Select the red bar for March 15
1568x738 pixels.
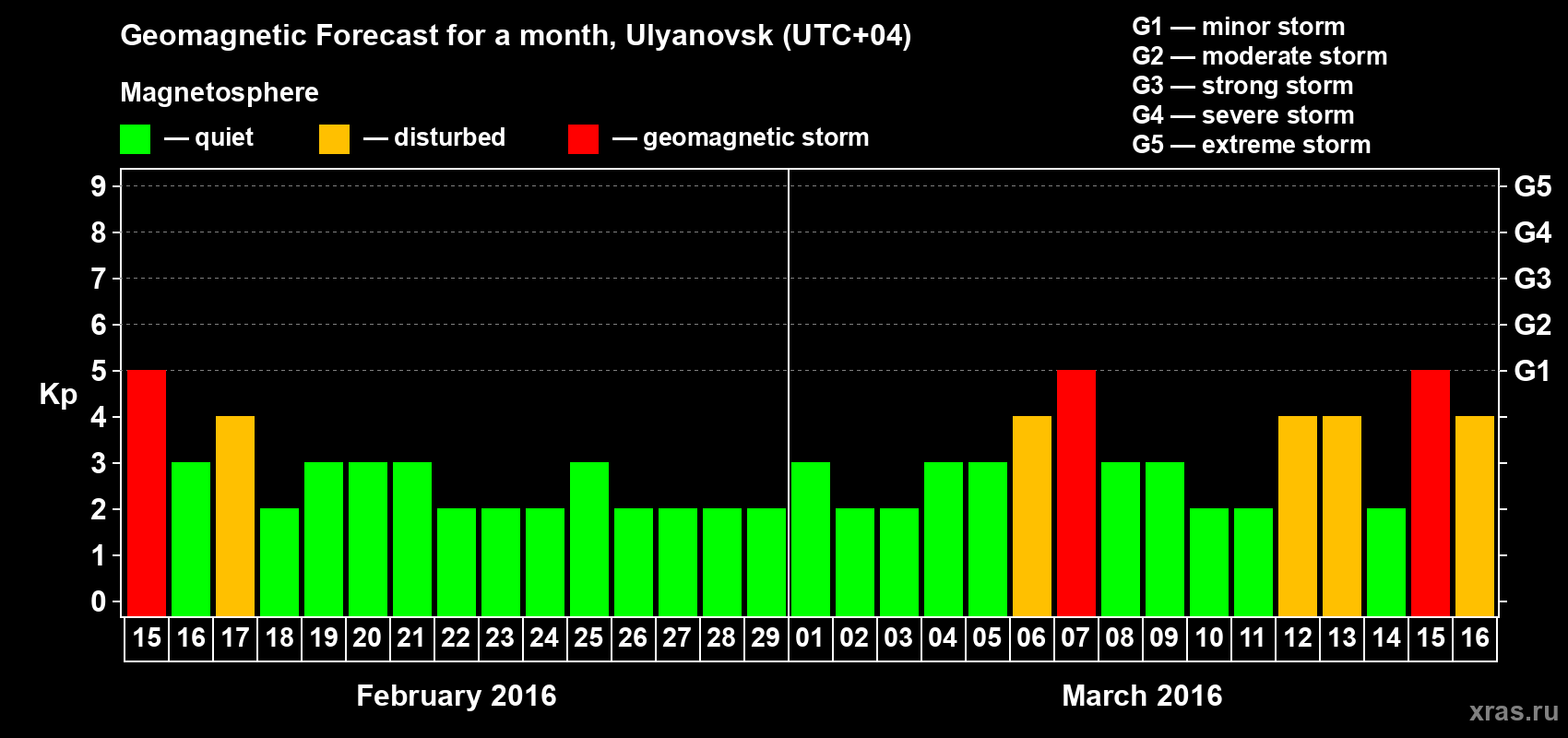point(1431,494)
